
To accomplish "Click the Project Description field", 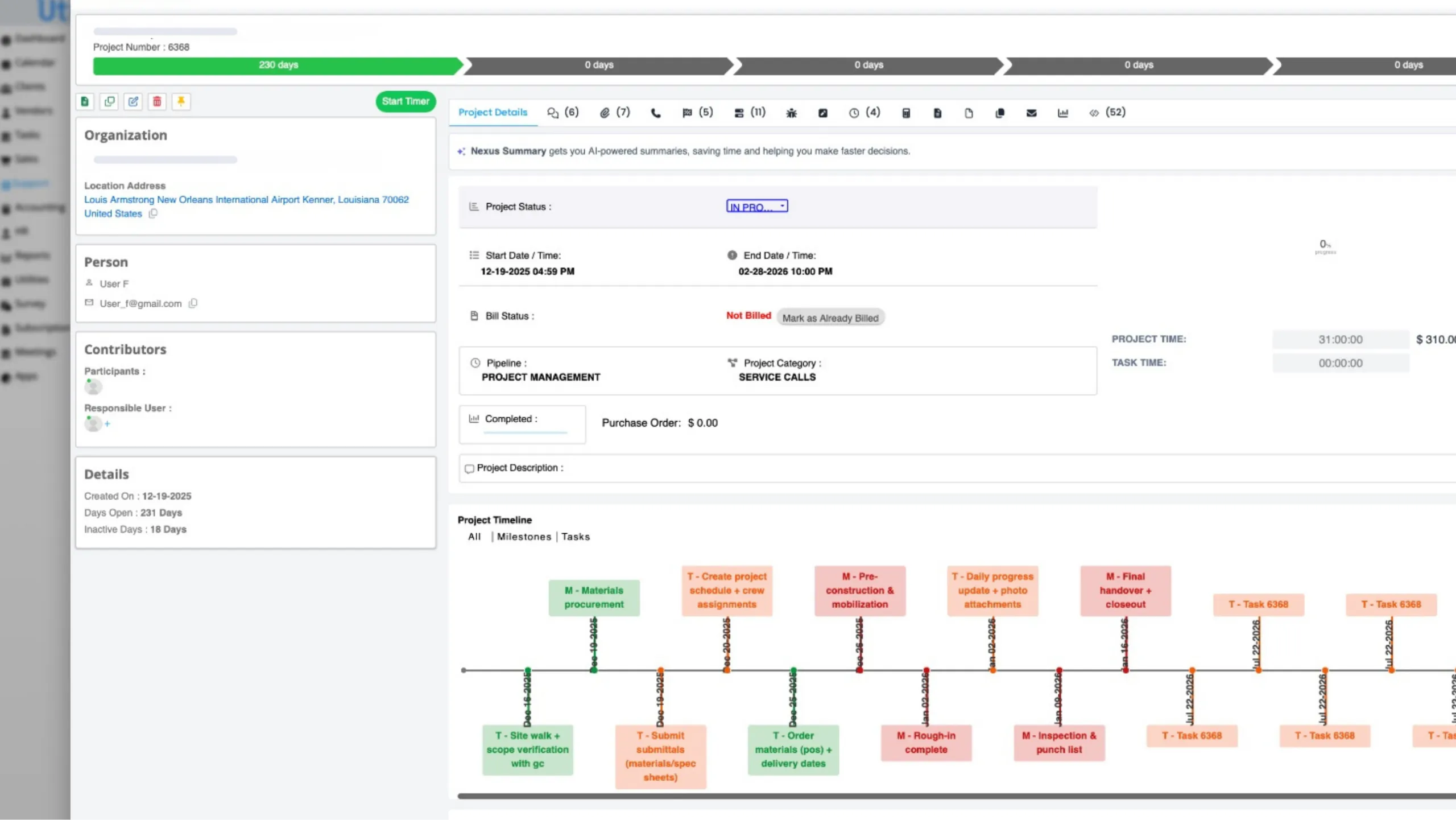I will 957,468.
